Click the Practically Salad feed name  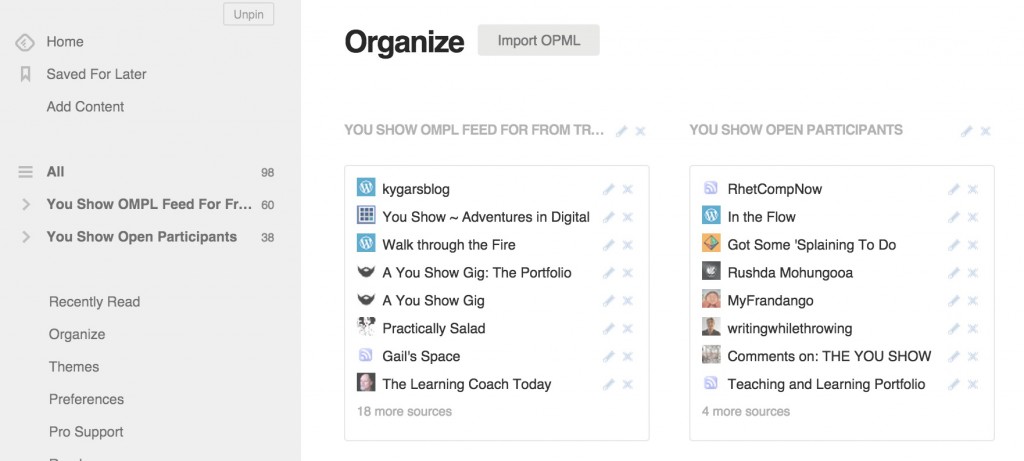pos(434,328)
